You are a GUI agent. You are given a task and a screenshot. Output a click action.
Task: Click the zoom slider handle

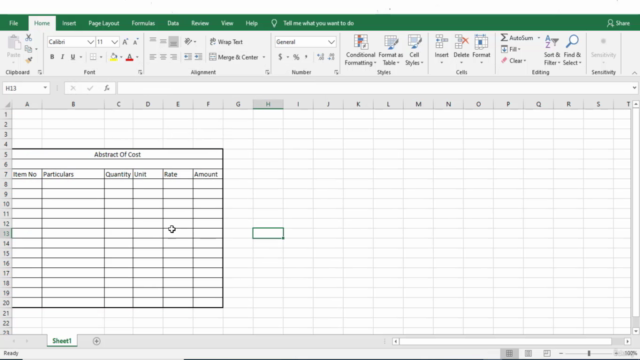(x=589, y=353)
